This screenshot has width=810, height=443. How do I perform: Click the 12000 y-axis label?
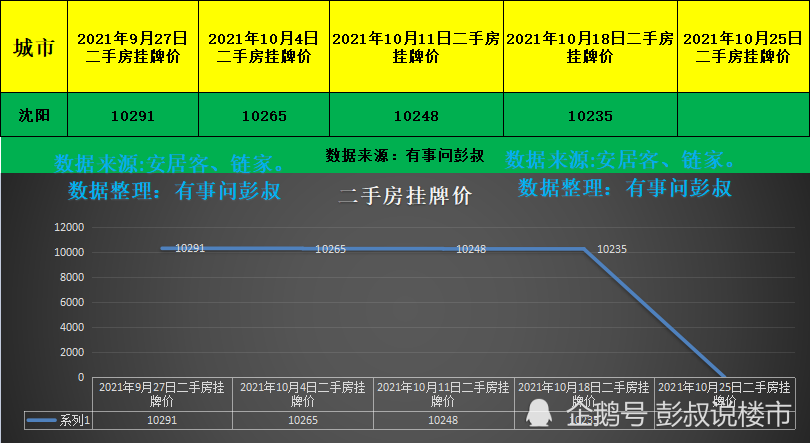69,227
